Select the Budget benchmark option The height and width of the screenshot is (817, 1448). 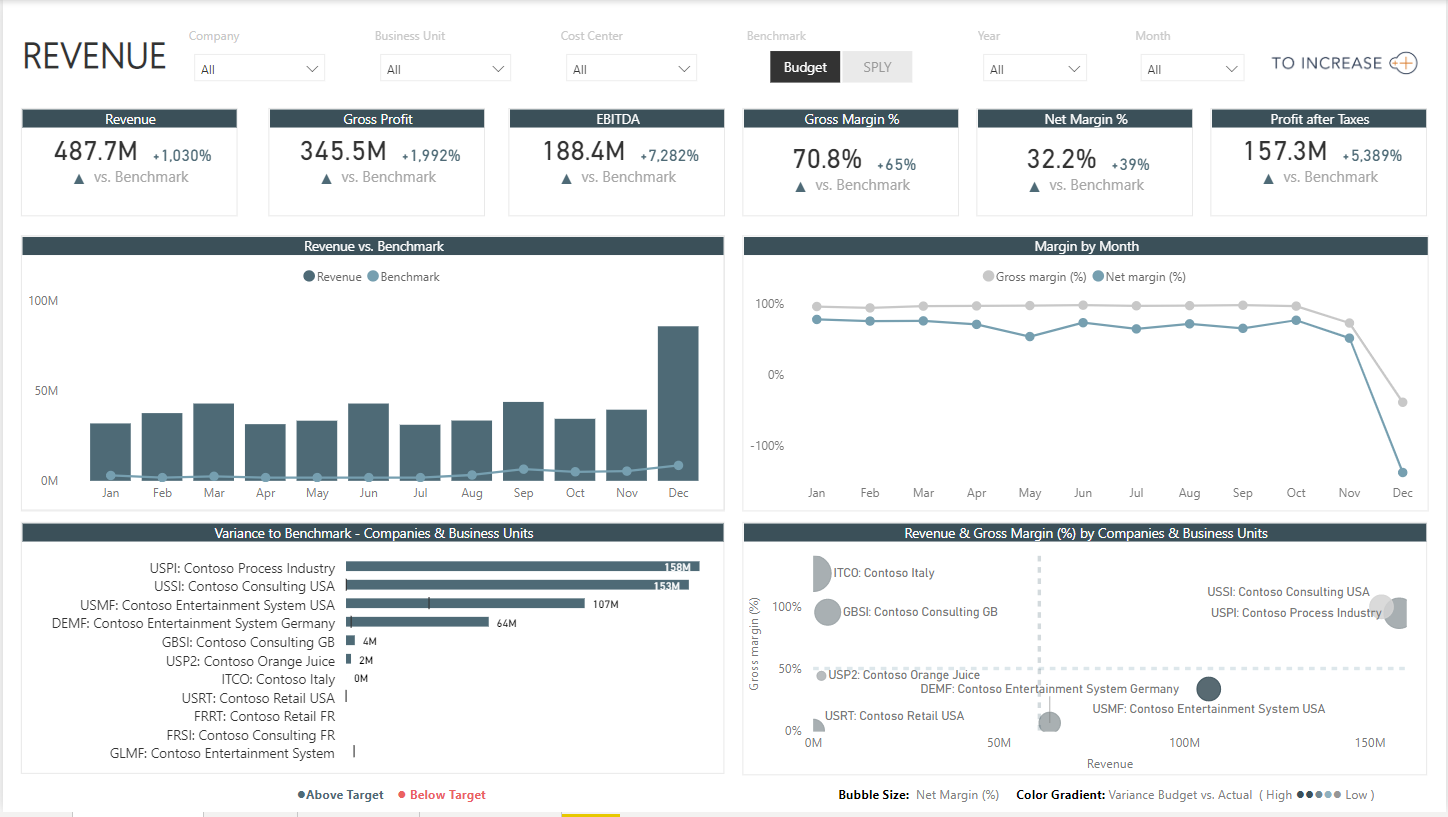coord(805,66)
